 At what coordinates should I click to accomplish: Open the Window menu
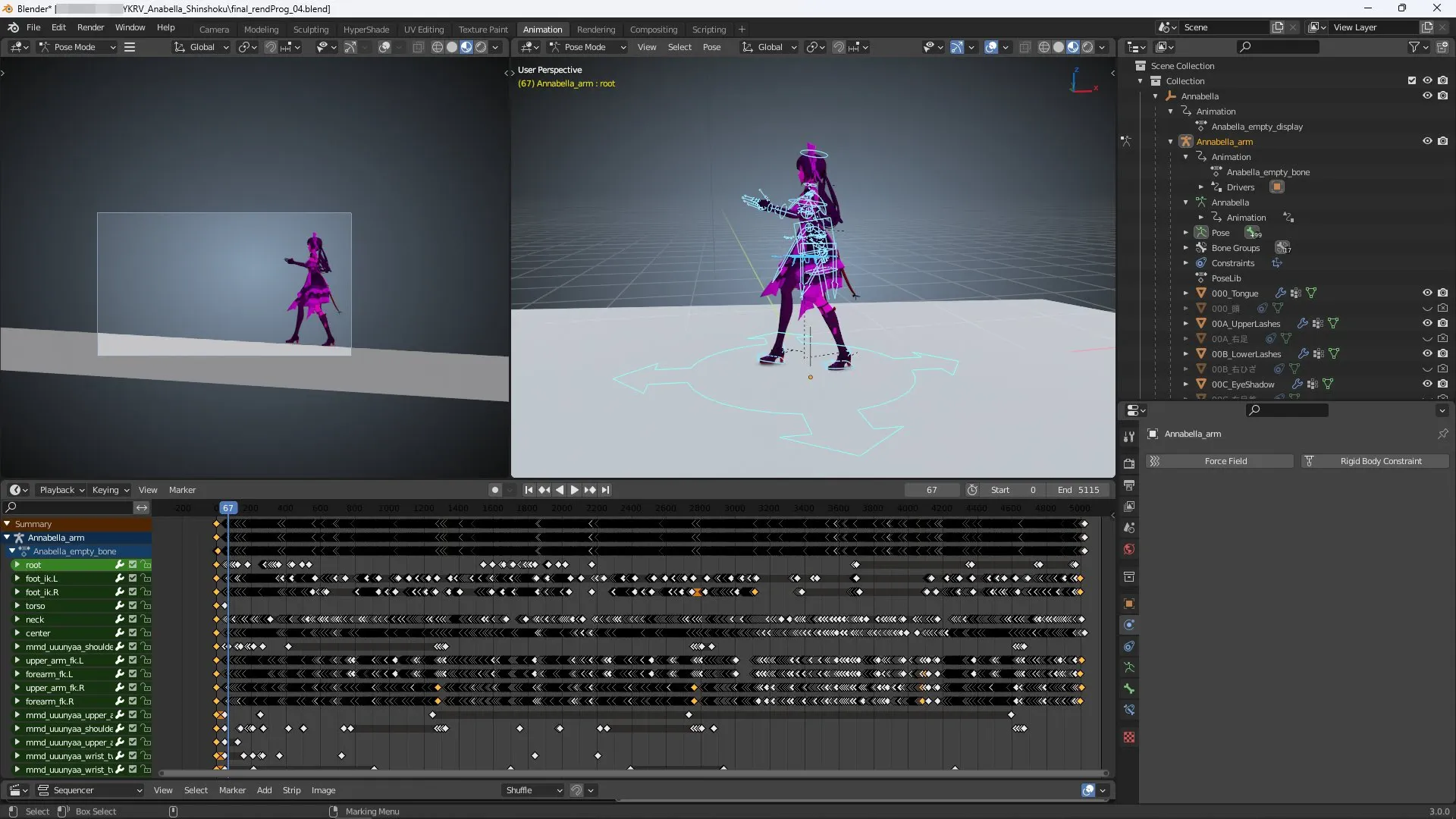point(130,28)
